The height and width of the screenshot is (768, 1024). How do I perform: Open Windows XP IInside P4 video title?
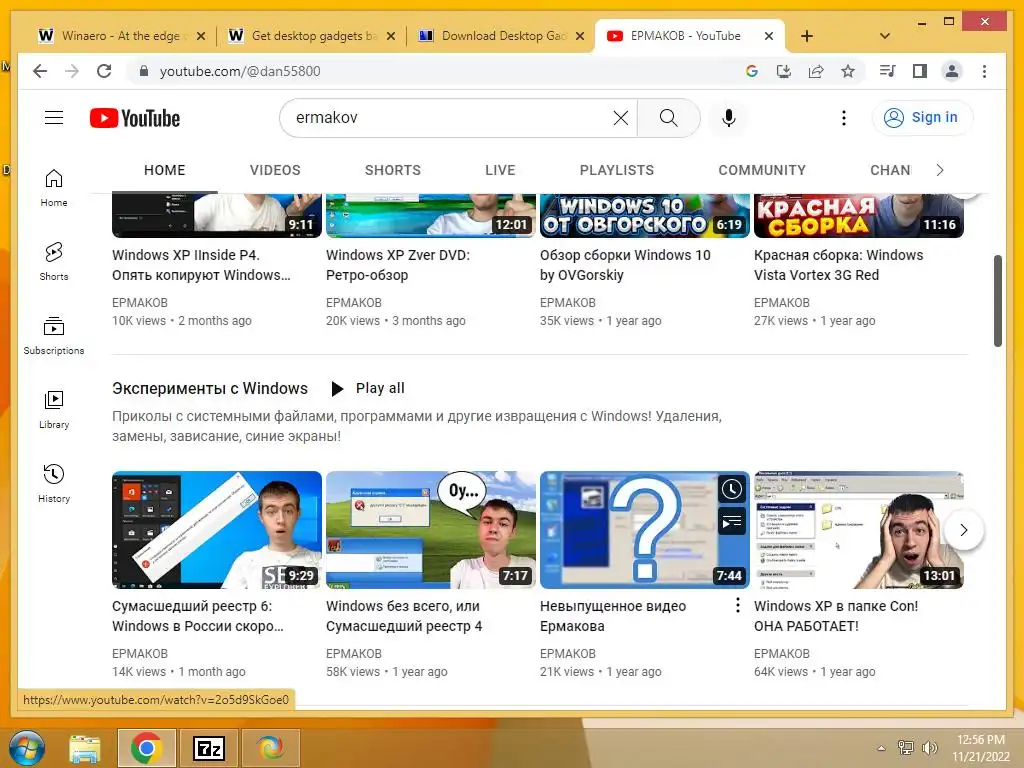[x=201, y=265]
